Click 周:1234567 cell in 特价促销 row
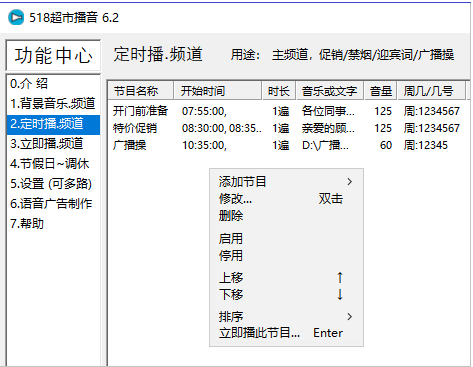This screenshot has height=367, width=473. (x=431, y=128)
